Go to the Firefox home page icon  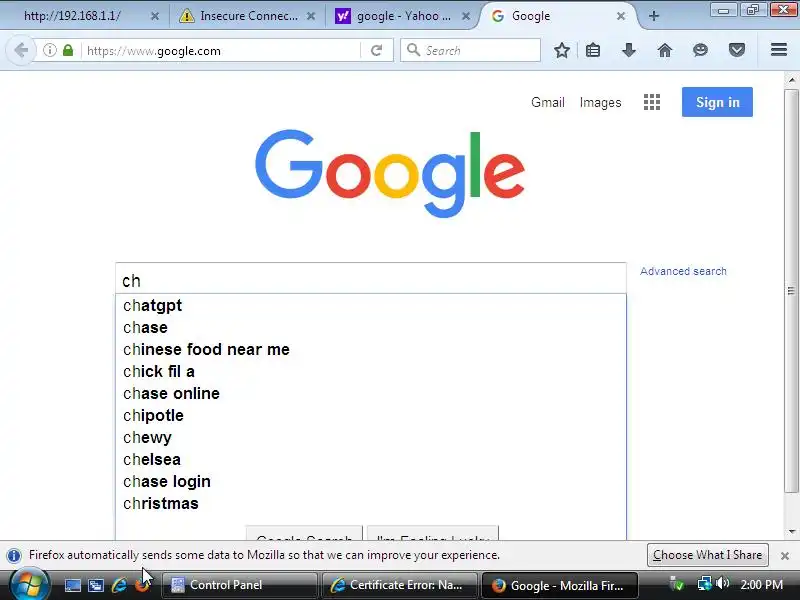click(664, 50)
